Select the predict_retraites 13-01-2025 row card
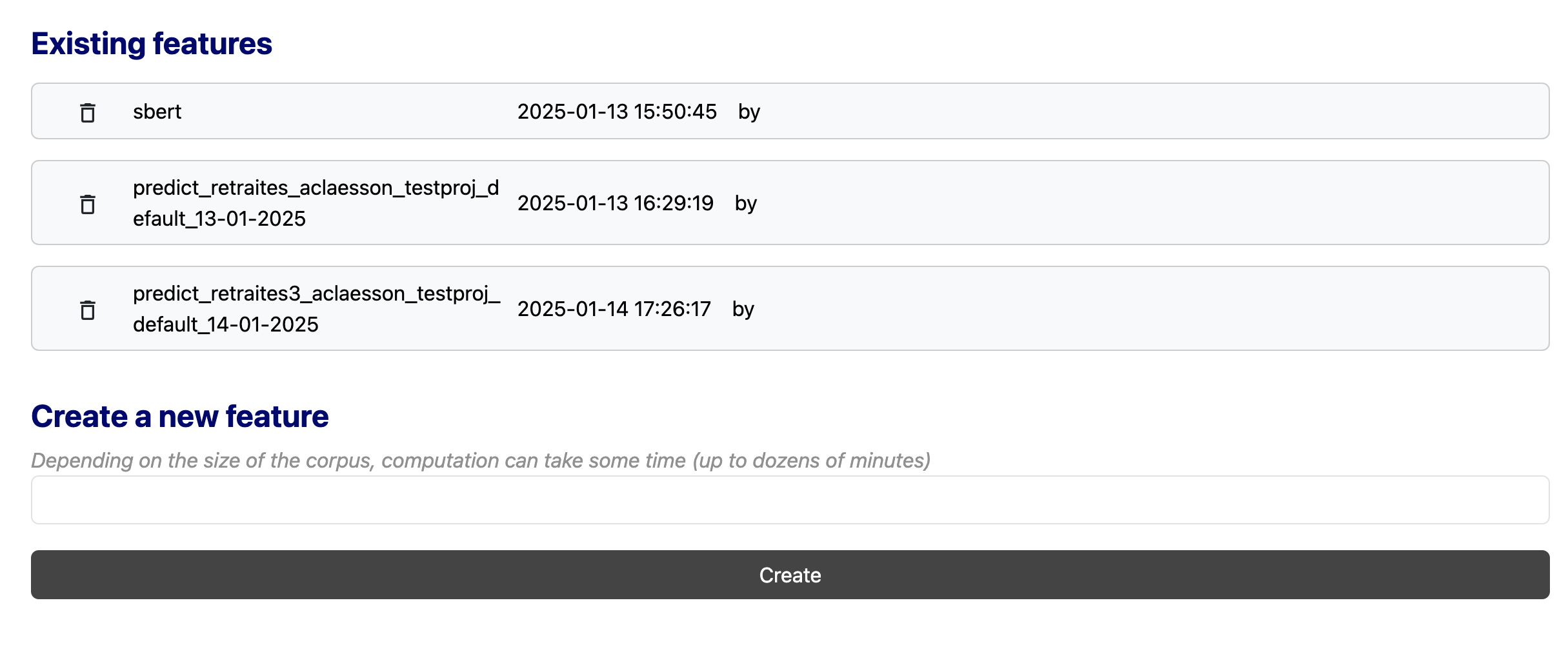 790,203
